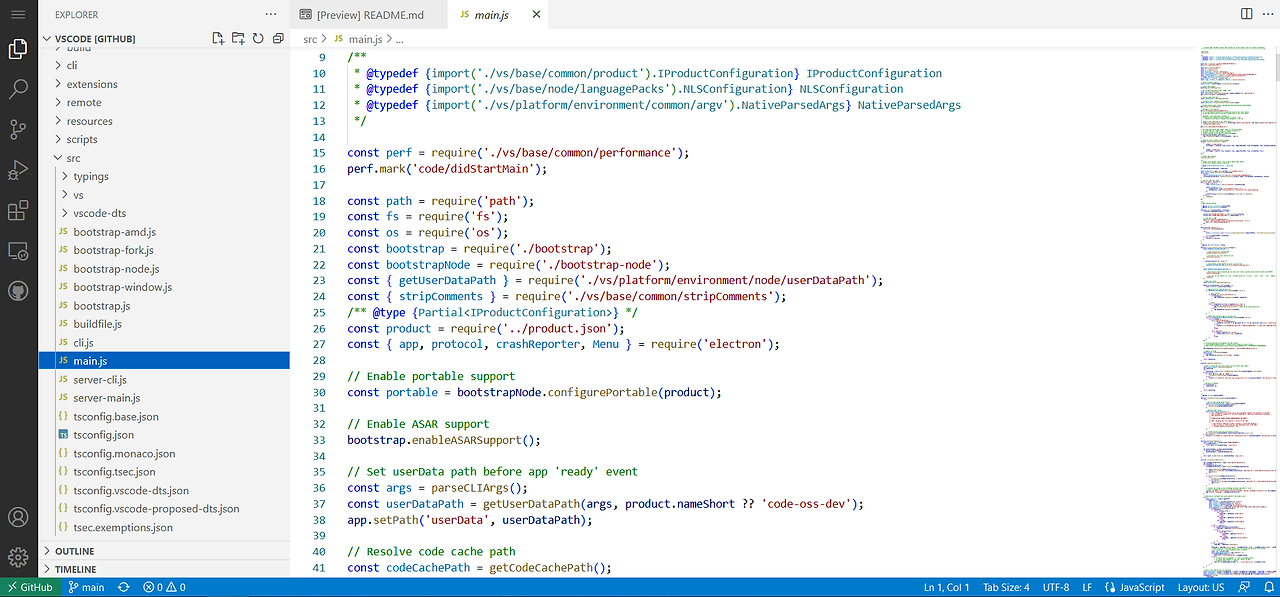Refresh the Explorer view
Screen dimensions: 1280x597
tap(258, 37)
